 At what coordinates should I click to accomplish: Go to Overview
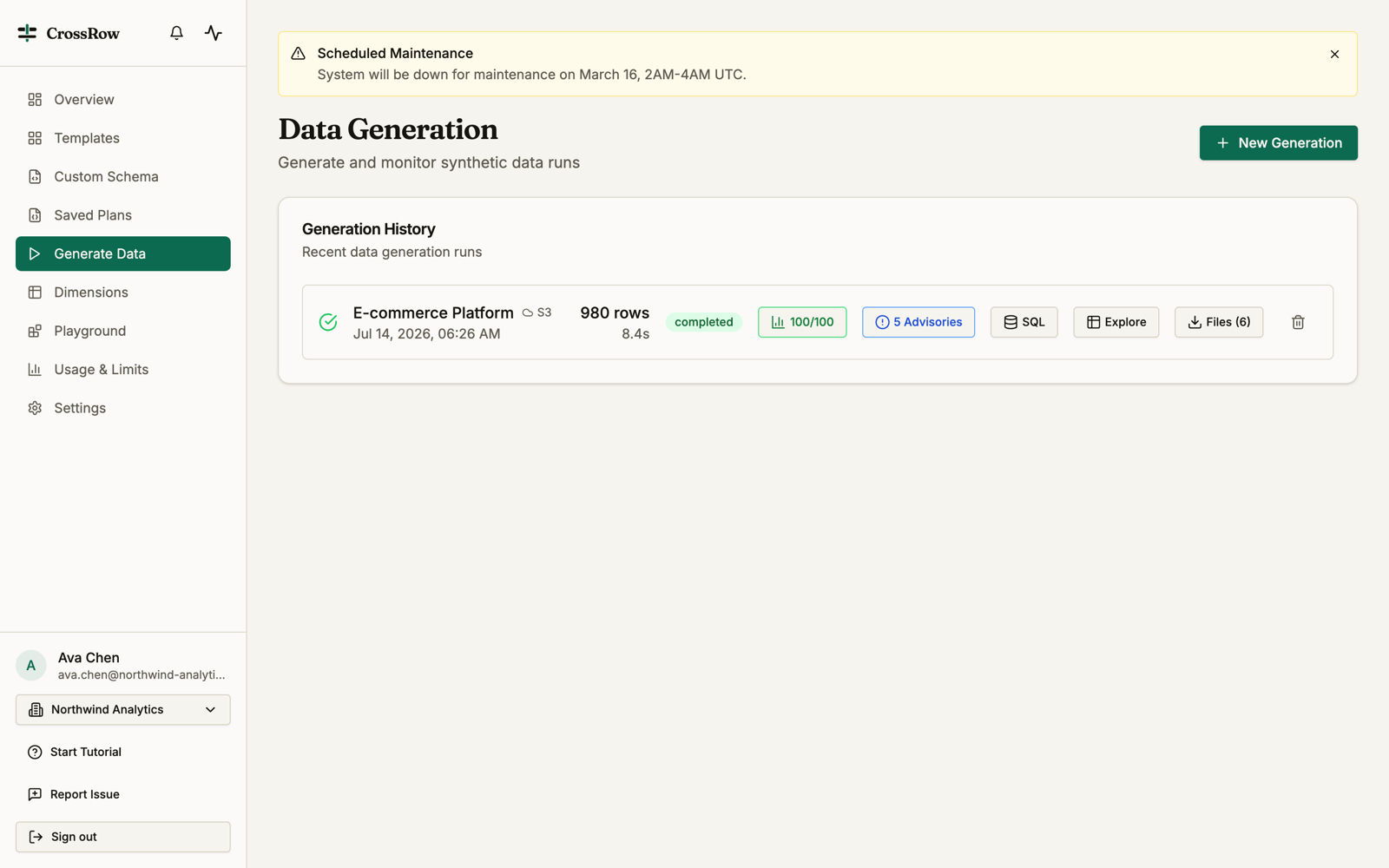tap(123, 100)
